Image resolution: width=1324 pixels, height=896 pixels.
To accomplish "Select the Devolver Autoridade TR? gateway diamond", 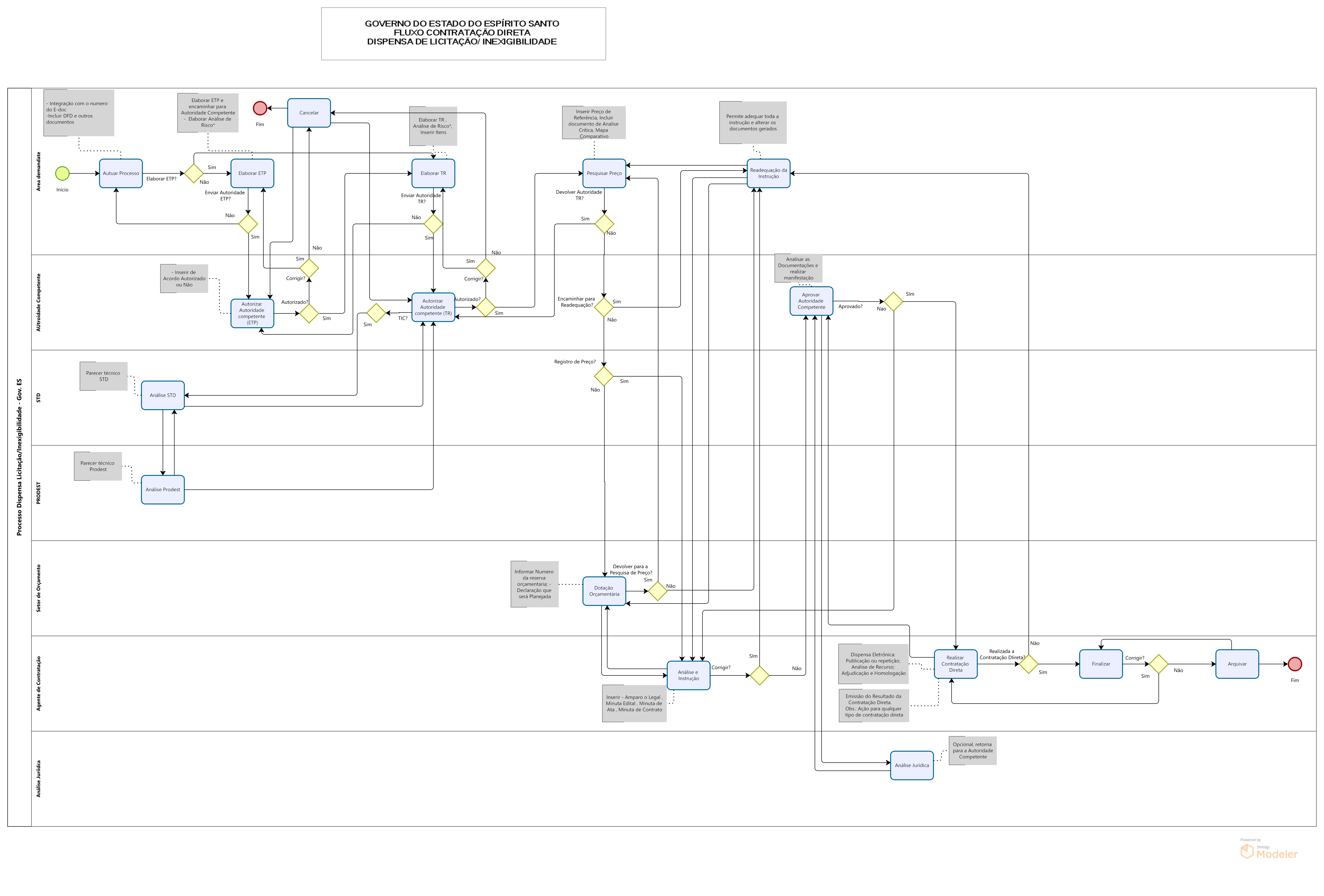I will [604, 223].
